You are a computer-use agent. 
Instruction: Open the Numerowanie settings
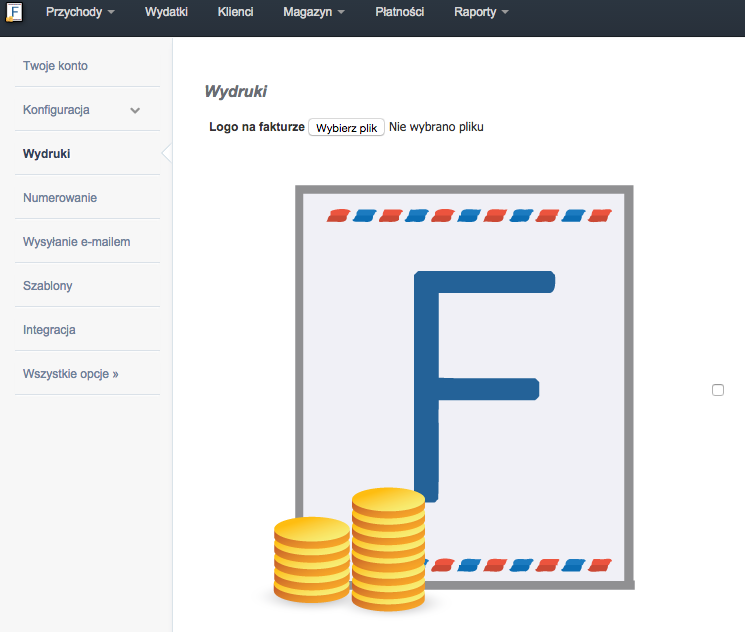click(60, 198)
